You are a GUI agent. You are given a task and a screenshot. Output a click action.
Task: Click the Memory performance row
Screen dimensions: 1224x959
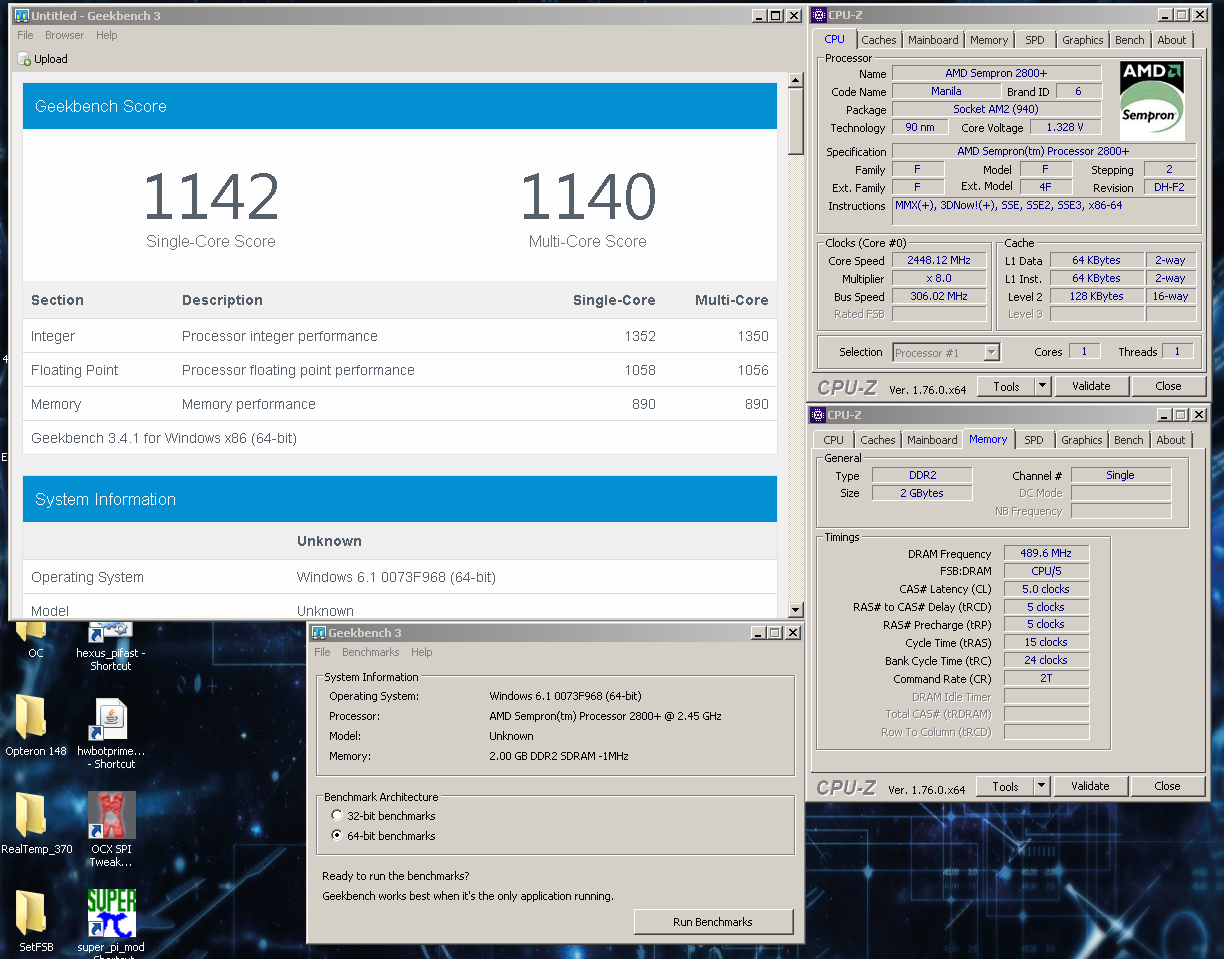[400, 404]
